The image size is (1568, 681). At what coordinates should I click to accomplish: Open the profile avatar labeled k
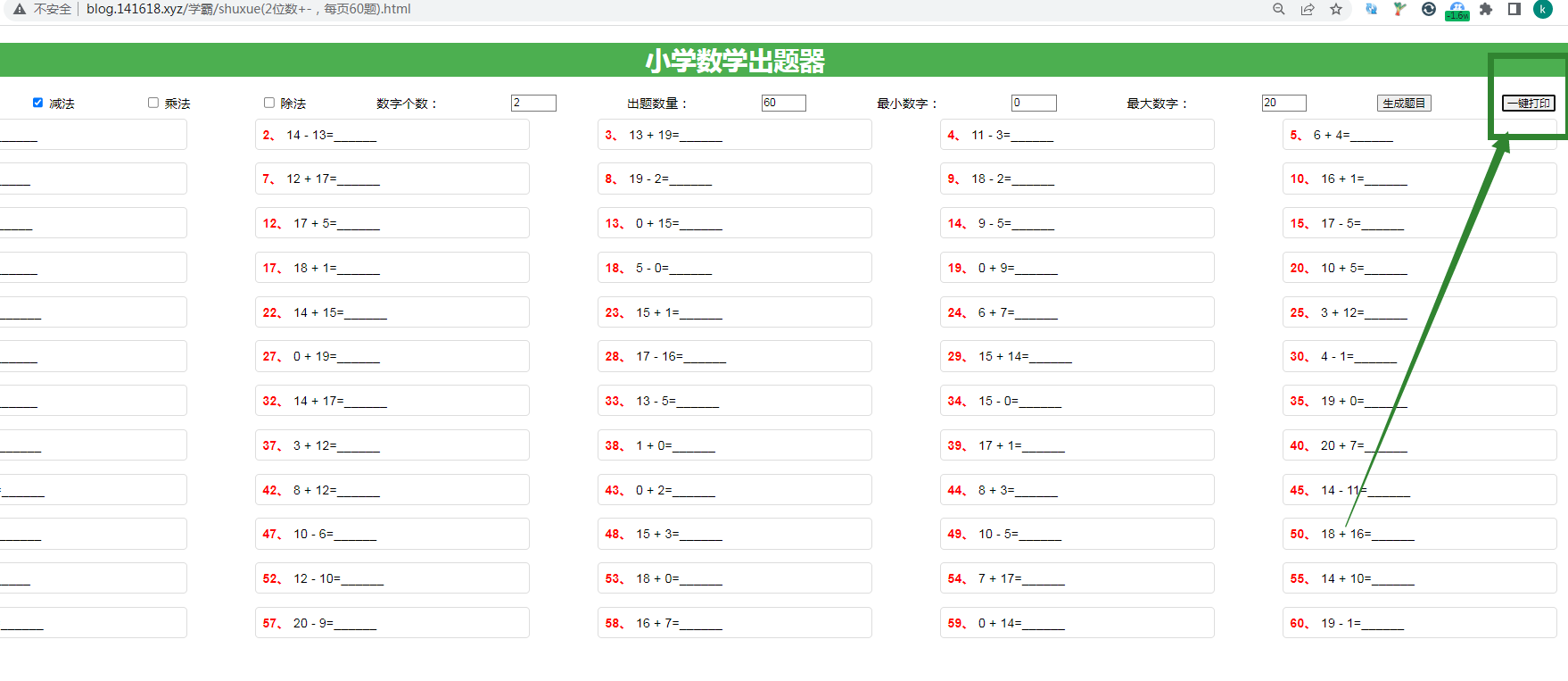(x=1543, y=9)
